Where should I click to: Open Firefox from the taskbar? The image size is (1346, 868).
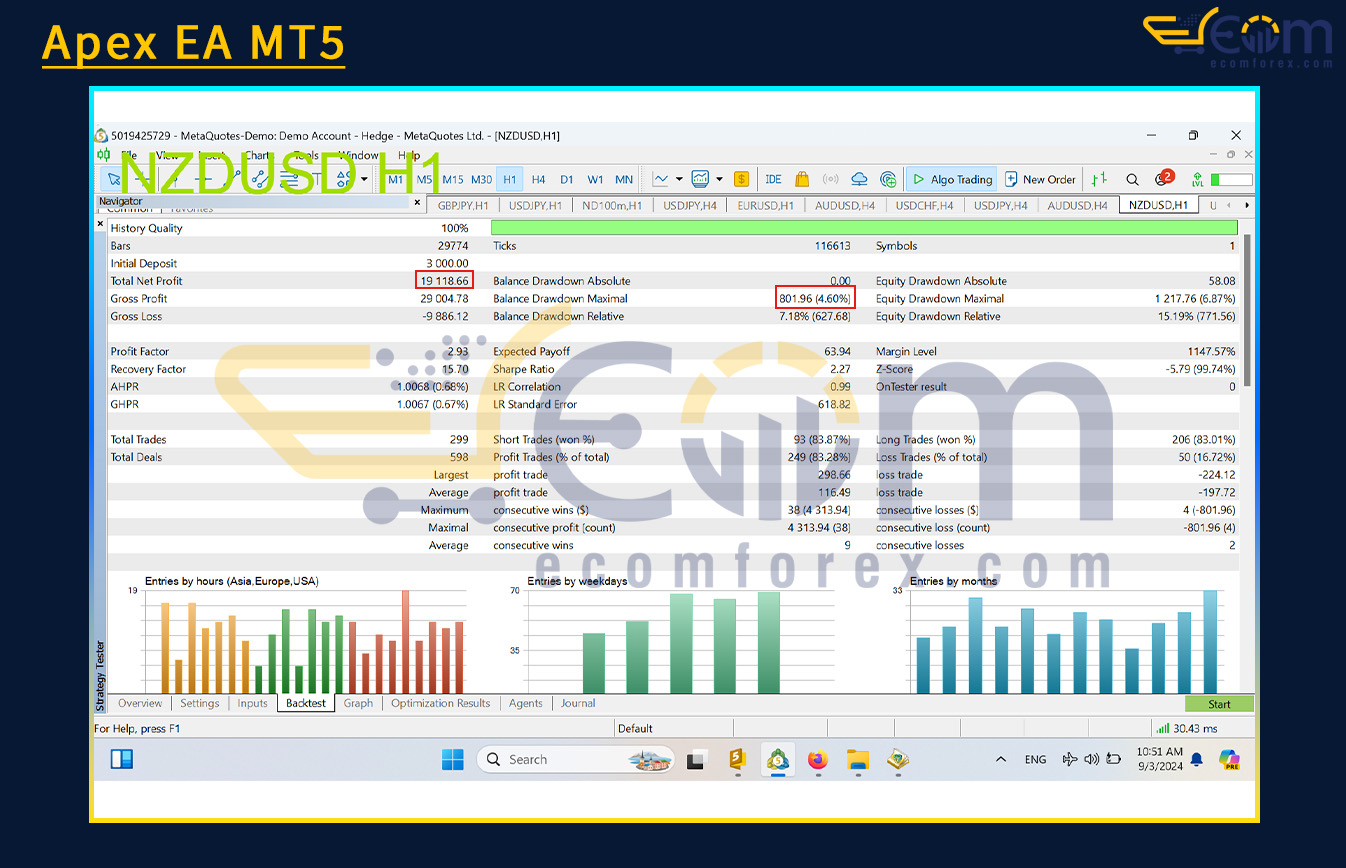[818, 760]
